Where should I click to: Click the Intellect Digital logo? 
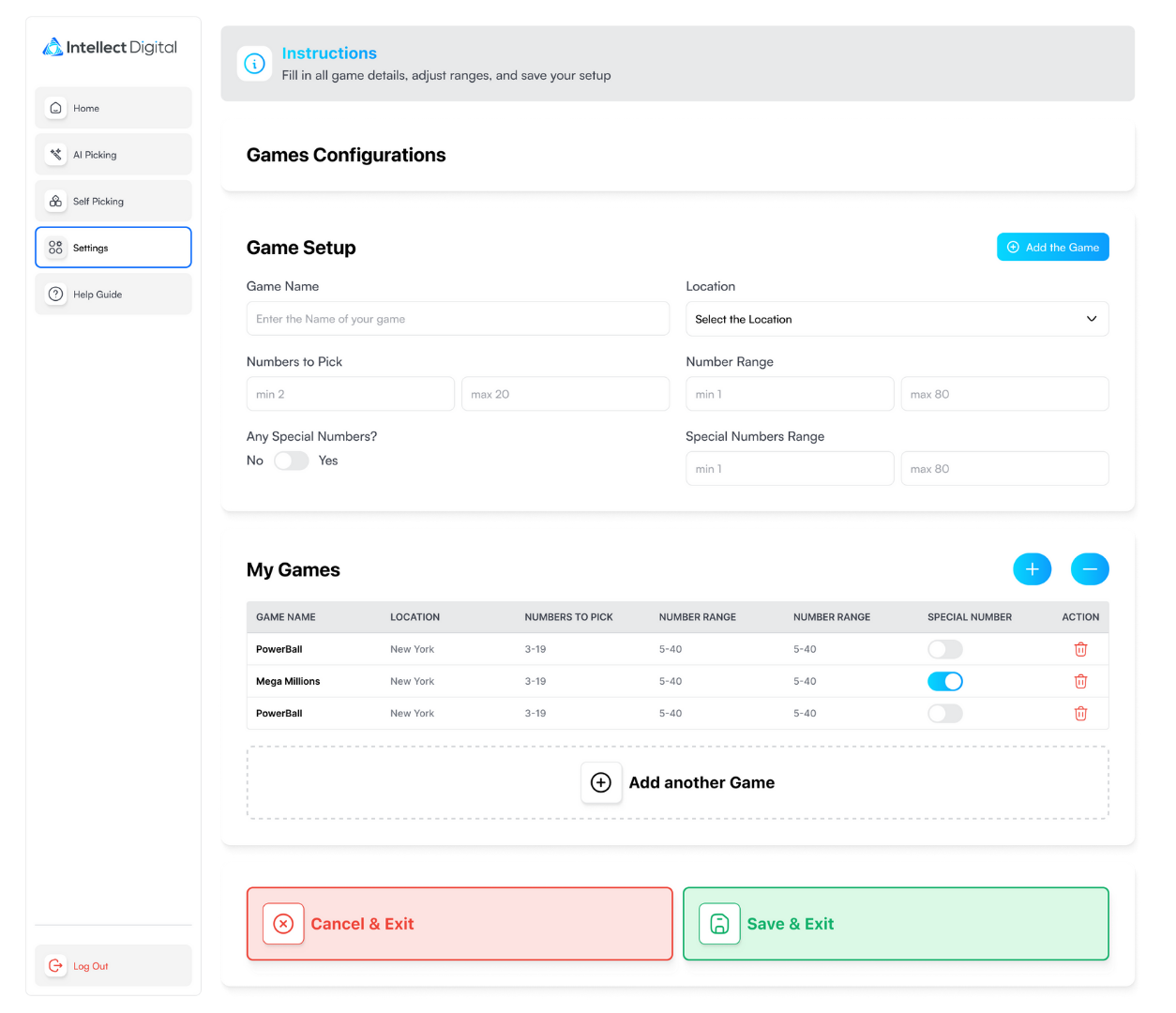(x=110, y=47)
